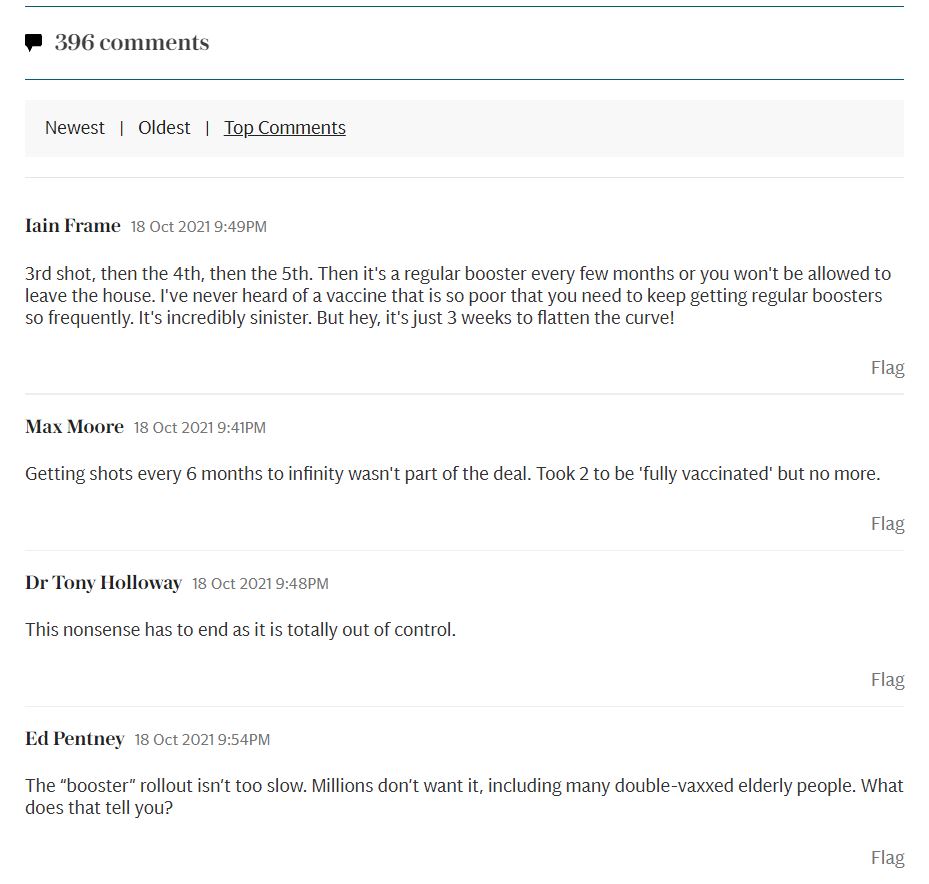The width and height of the screenshot is (929, 884).
Task: Click the 9:48PM timestamp on Tony Holloway's comment
Action: [260, 584]
